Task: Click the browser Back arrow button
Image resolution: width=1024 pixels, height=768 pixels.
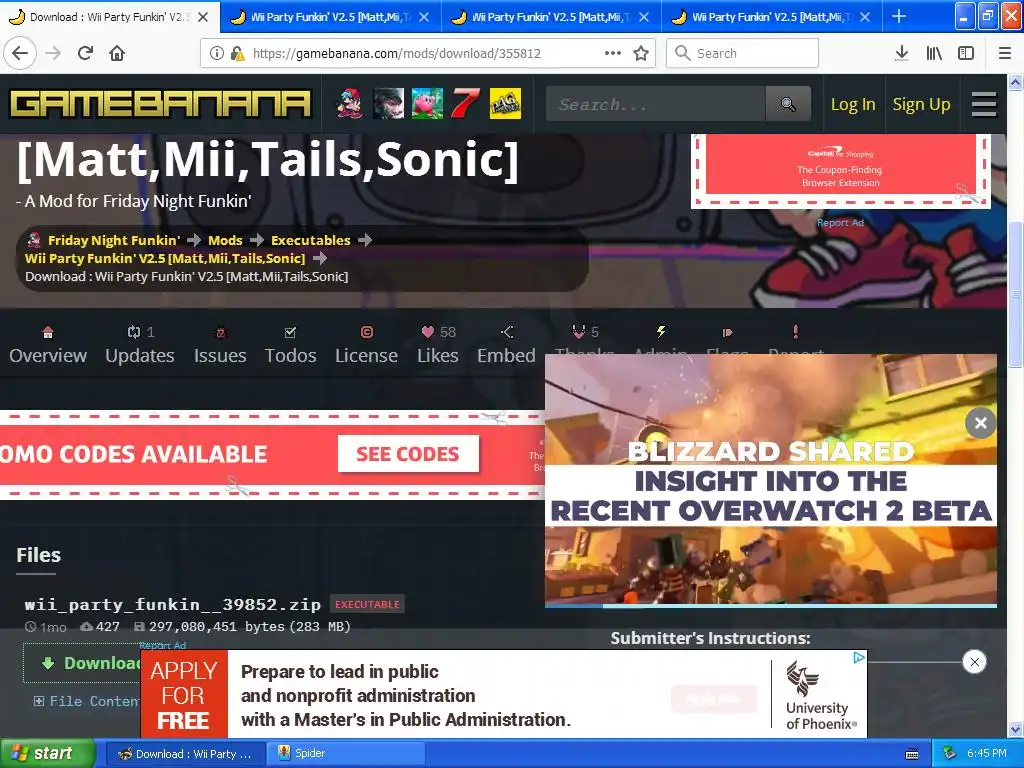Action: point(20,53)
